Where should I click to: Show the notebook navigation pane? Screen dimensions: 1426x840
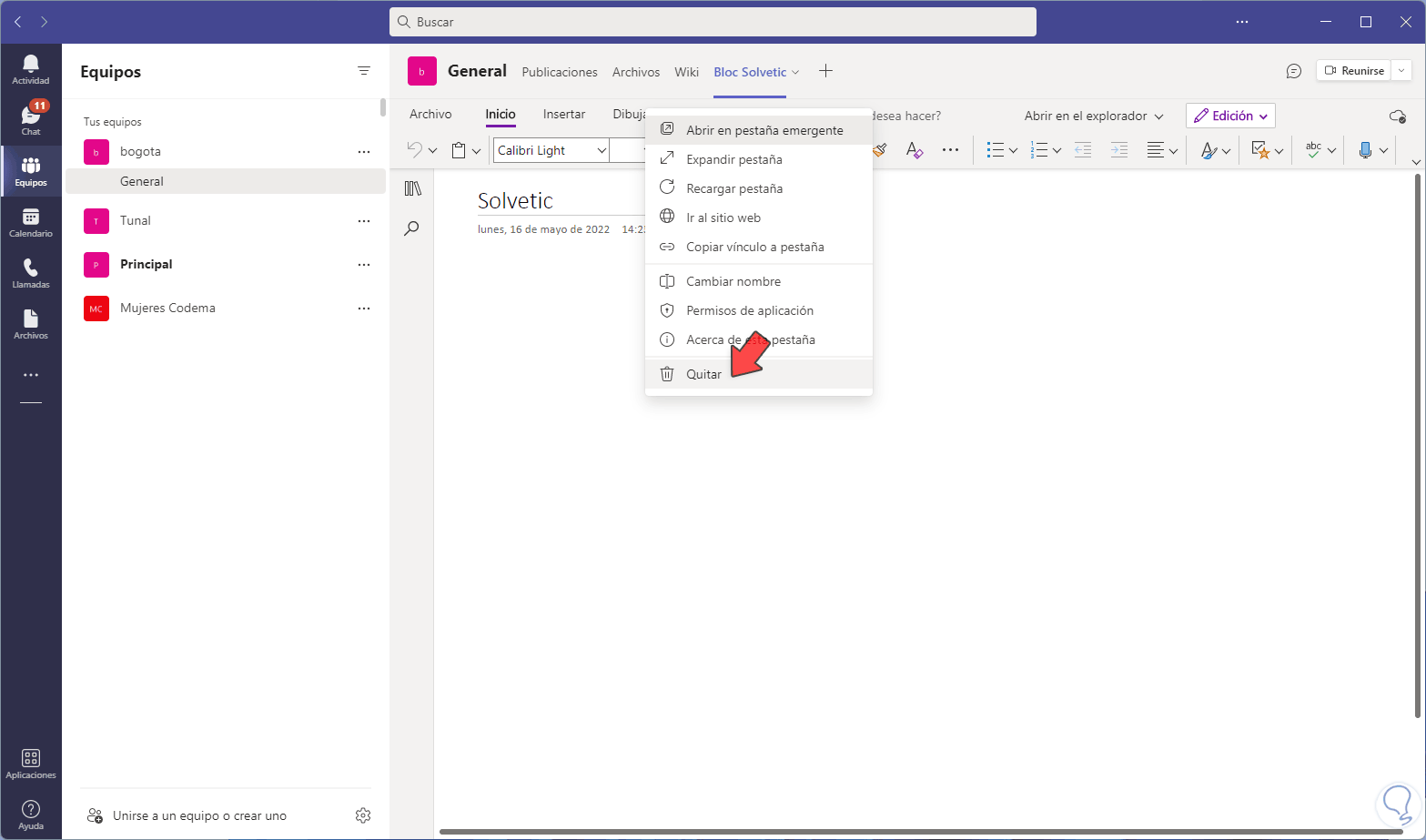(x=412, y=188)
